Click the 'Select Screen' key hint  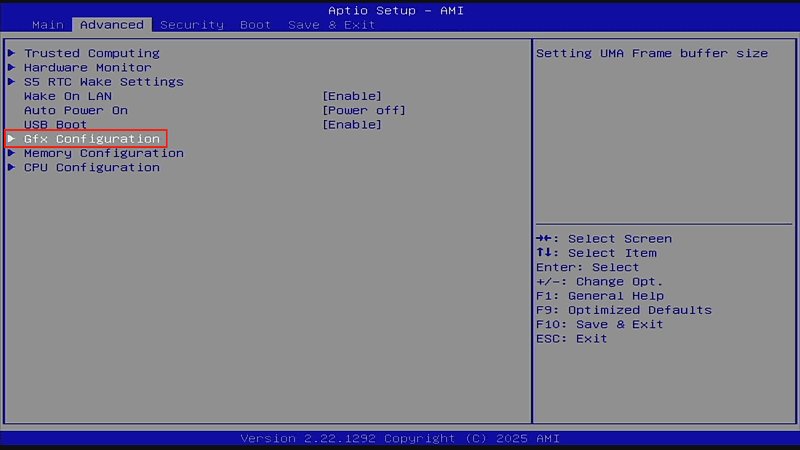604,239
